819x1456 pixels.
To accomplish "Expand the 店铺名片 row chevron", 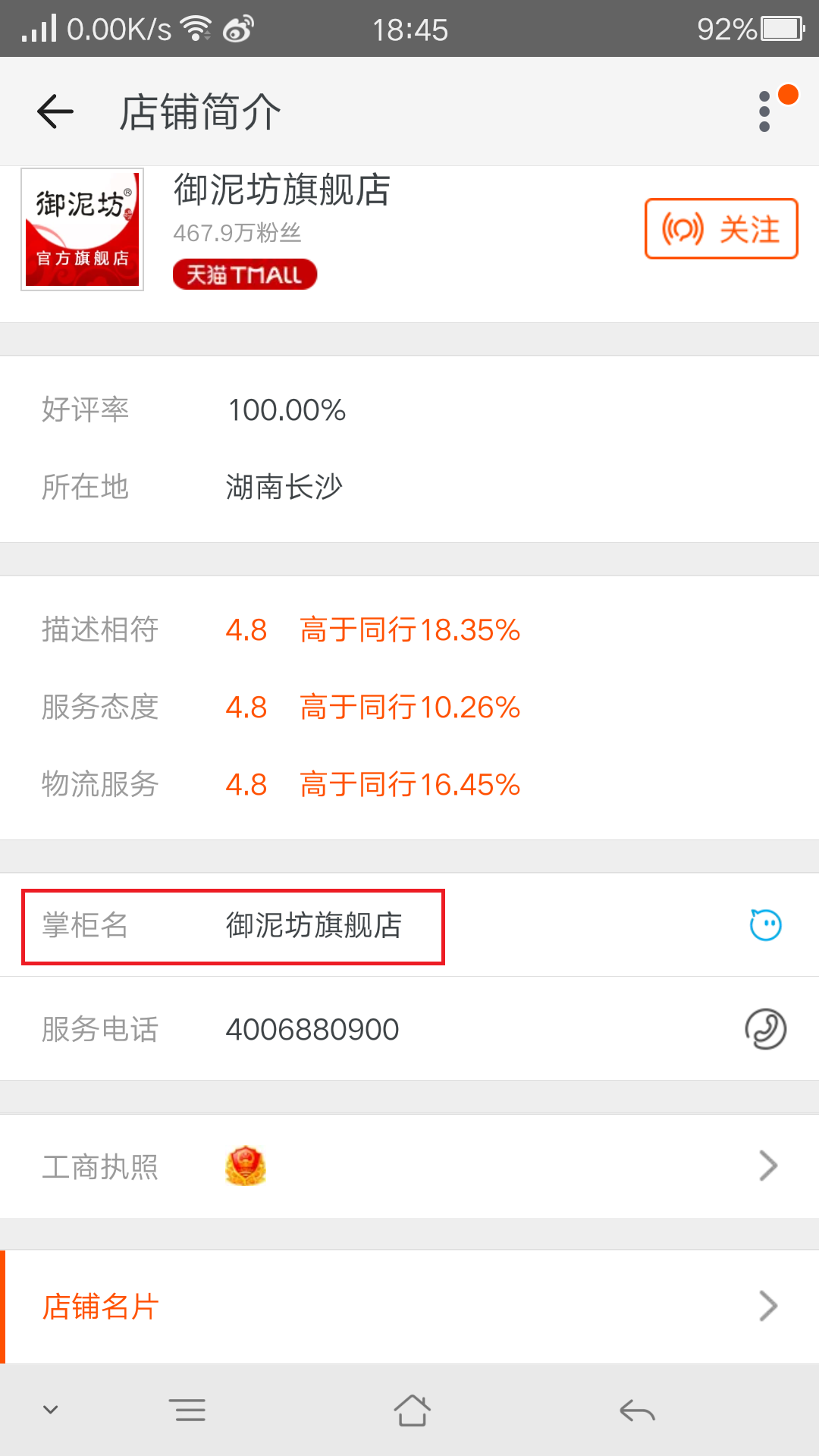I will tap(768, 1306).
